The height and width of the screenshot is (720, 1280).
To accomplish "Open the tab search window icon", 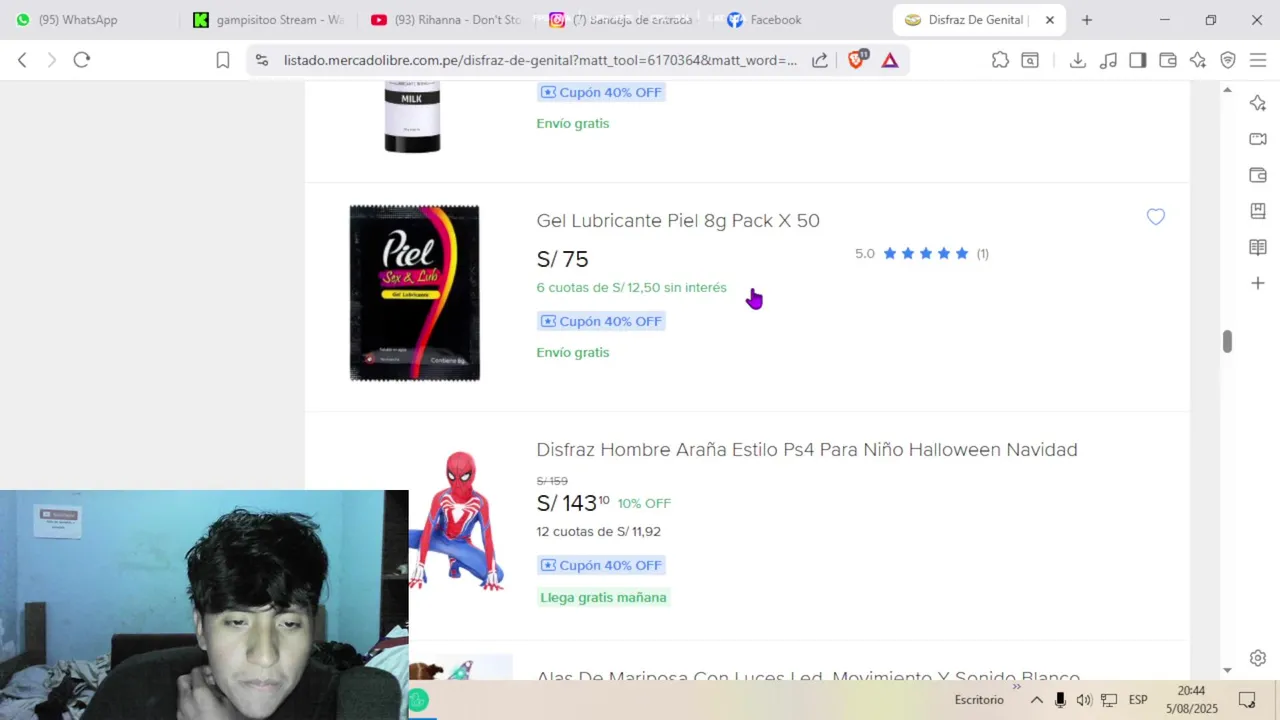I will [1030, 60].
